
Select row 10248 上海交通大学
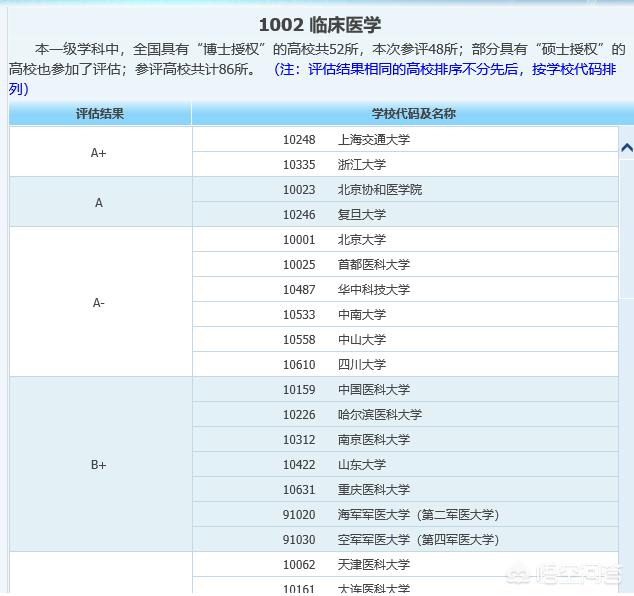(405, 139)
